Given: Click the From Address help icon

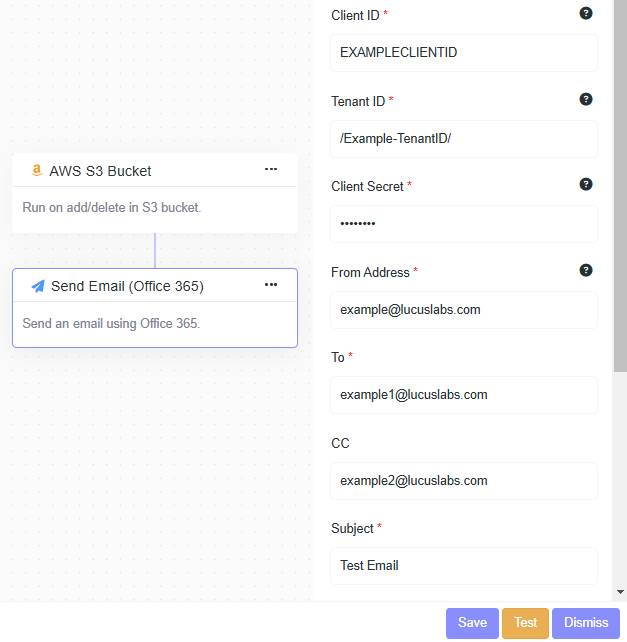Looking at the screenshot, I should click(586, 270).
